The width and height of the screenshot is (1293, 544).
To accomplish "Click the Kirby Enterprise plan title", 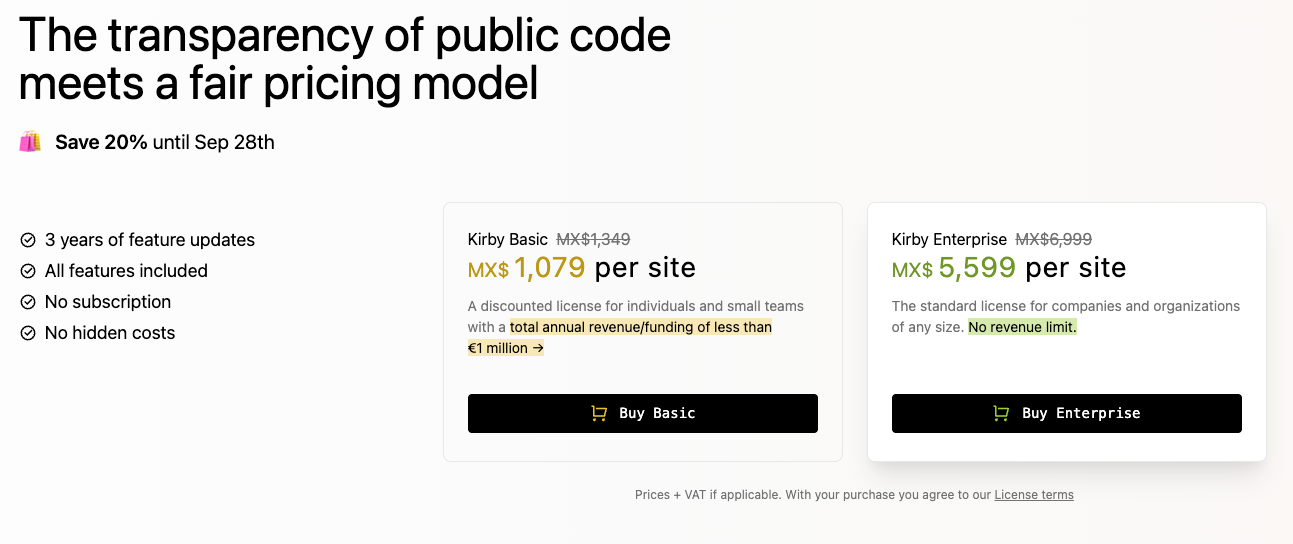I will 950,240.
